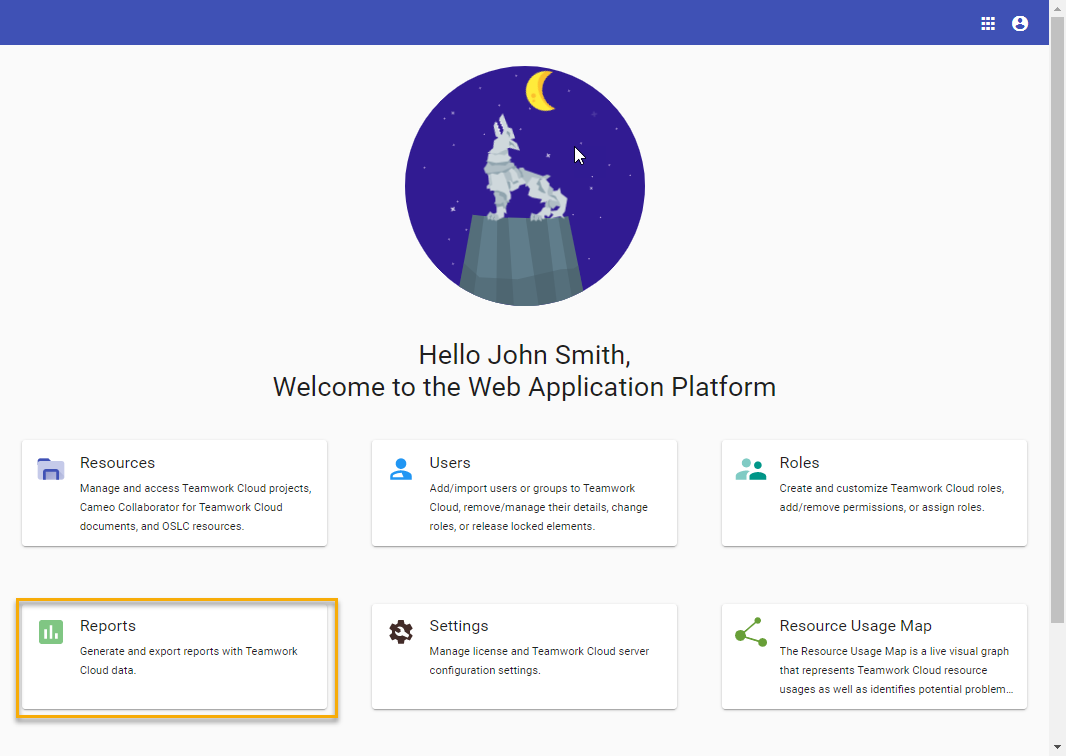The width and height of the screenshot is (1066, 756).
Task: Open the Users card title
Action: 450,463
